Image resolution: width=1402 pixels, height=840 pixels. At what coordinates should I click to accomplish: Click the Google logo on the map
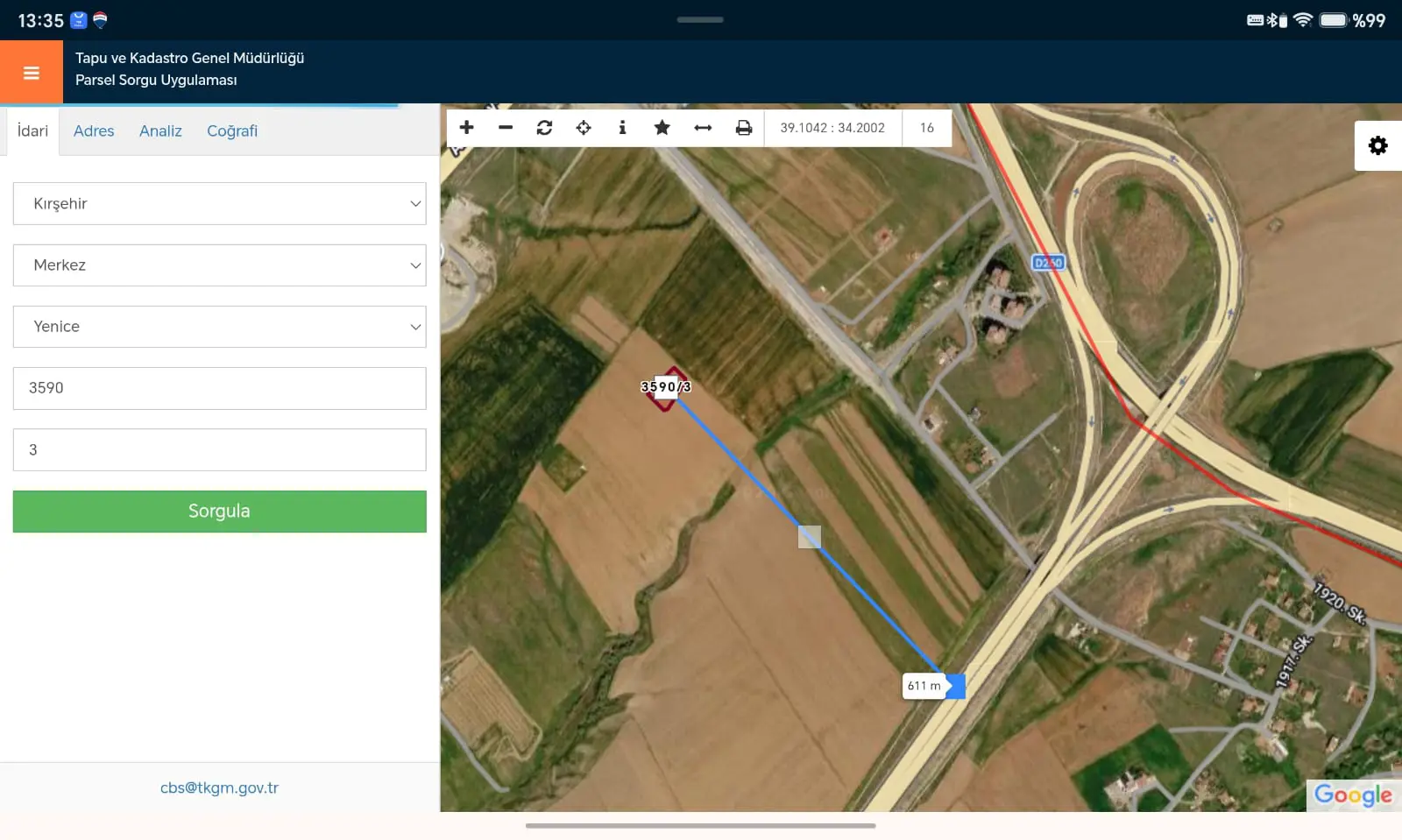tap(1353, 794)
